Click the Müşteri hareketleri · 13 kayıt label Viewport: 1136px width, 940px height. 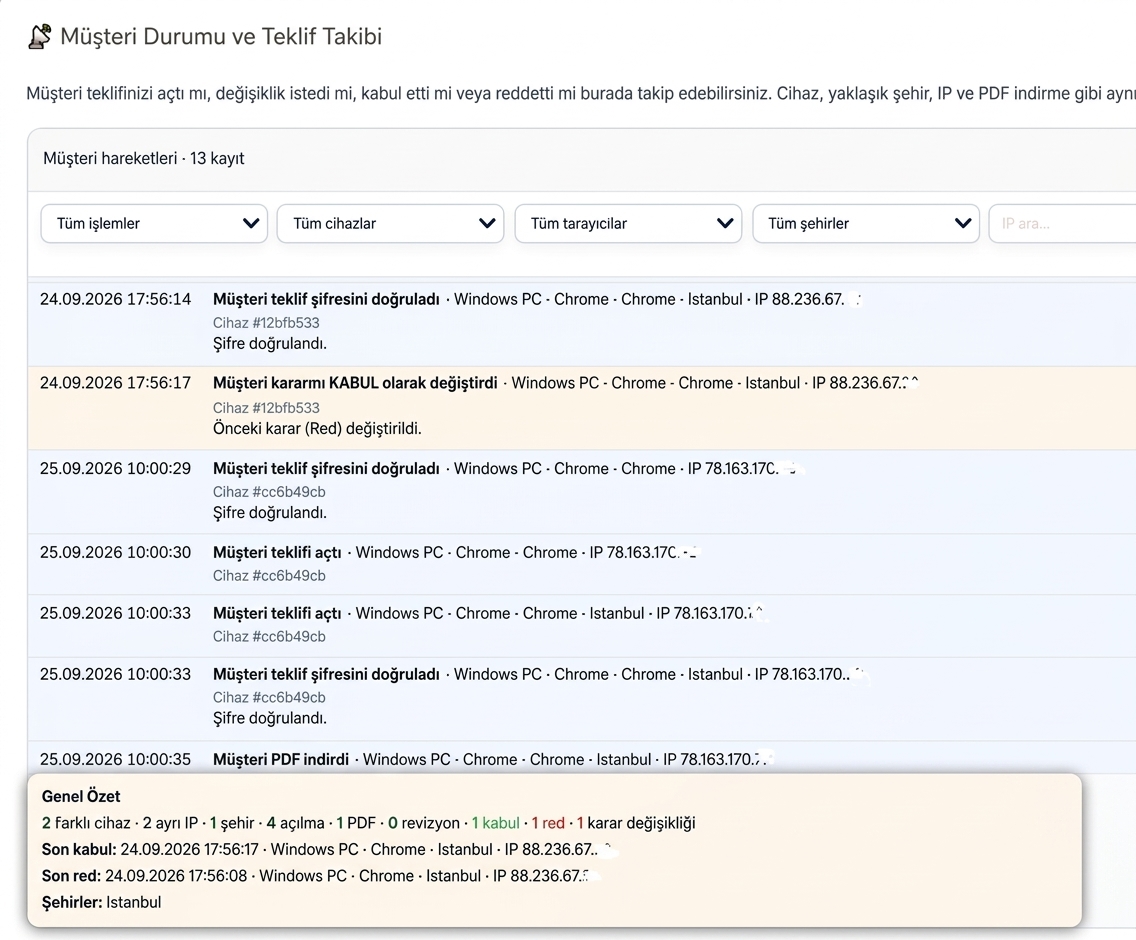143,158
